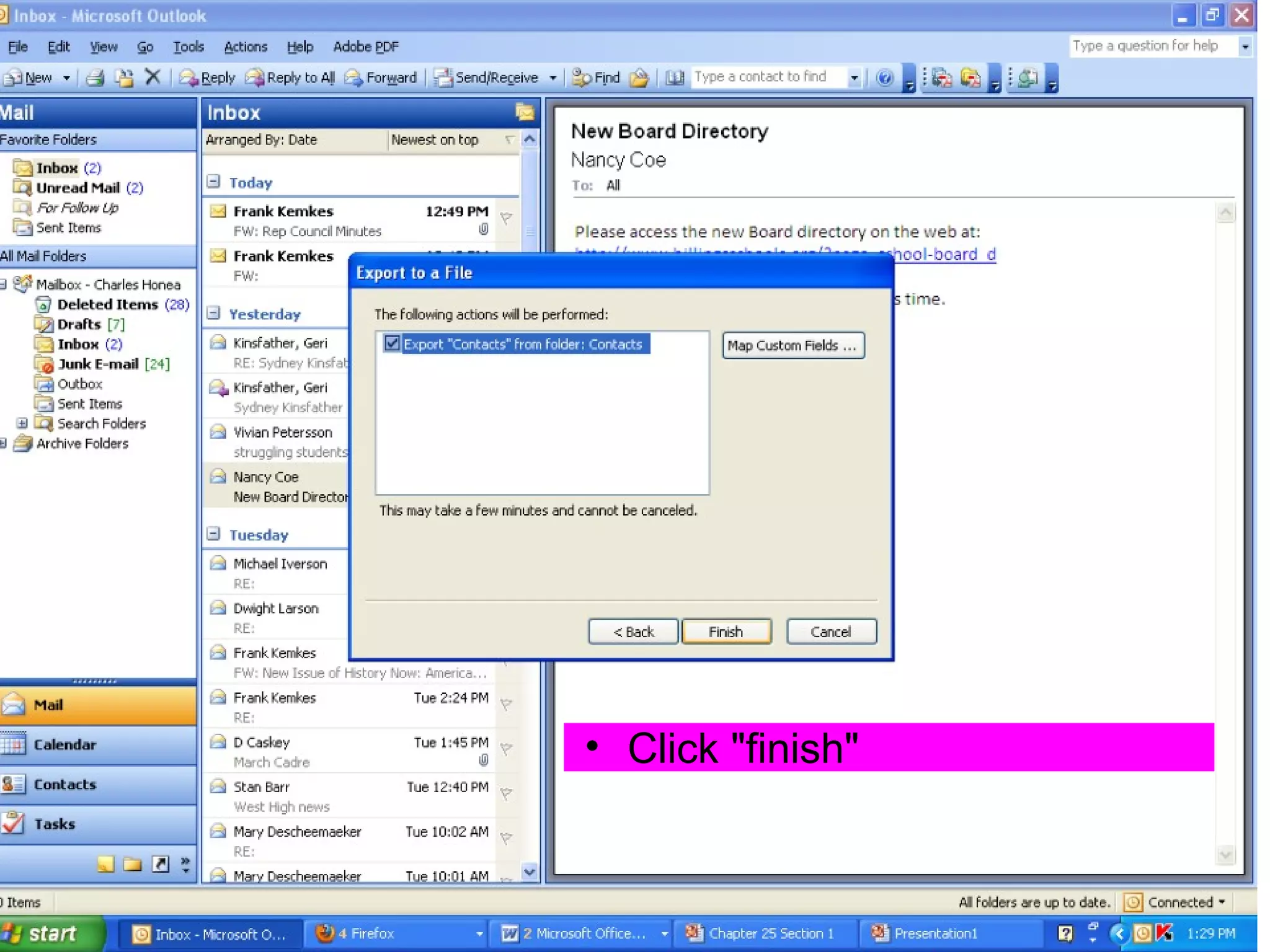The height and width of the screenshot is (952, 1270).
Task: Click the New mail toolbar button
Action: pyautogui.click(x=29, y=77)
